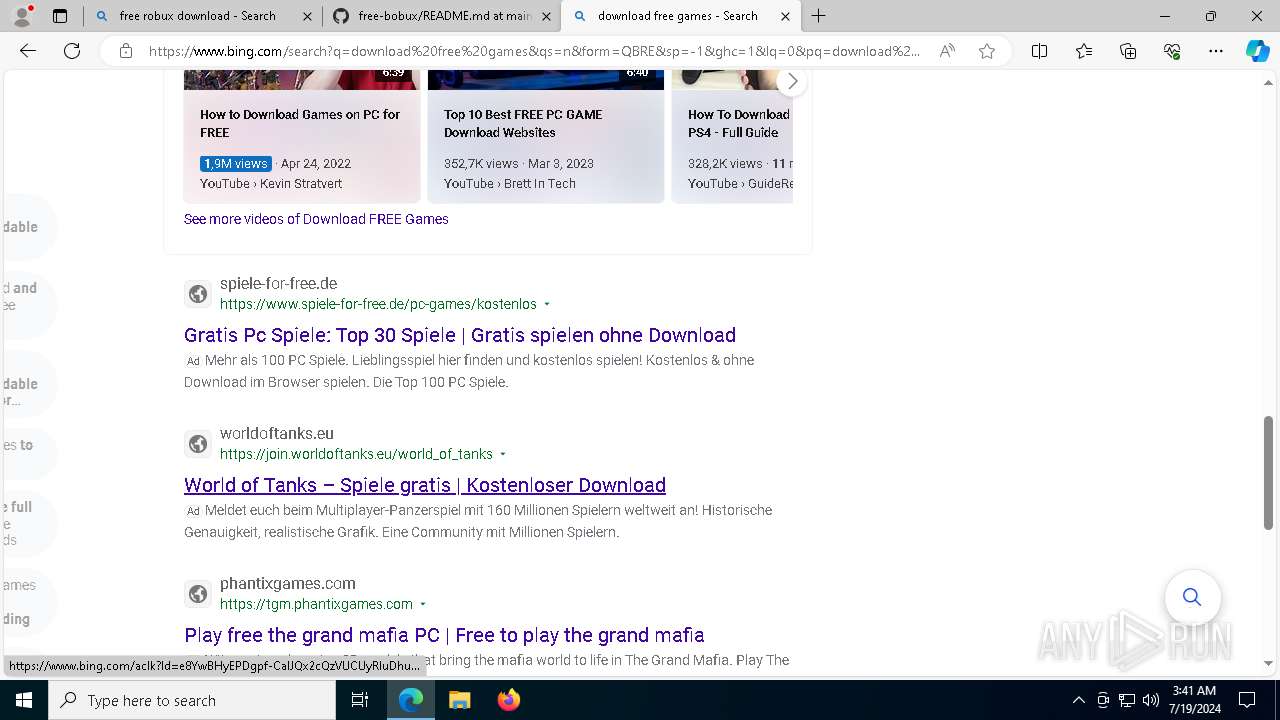Click spiele-for-free.de globe favicon
The image size is (1280, 720).
198,294
